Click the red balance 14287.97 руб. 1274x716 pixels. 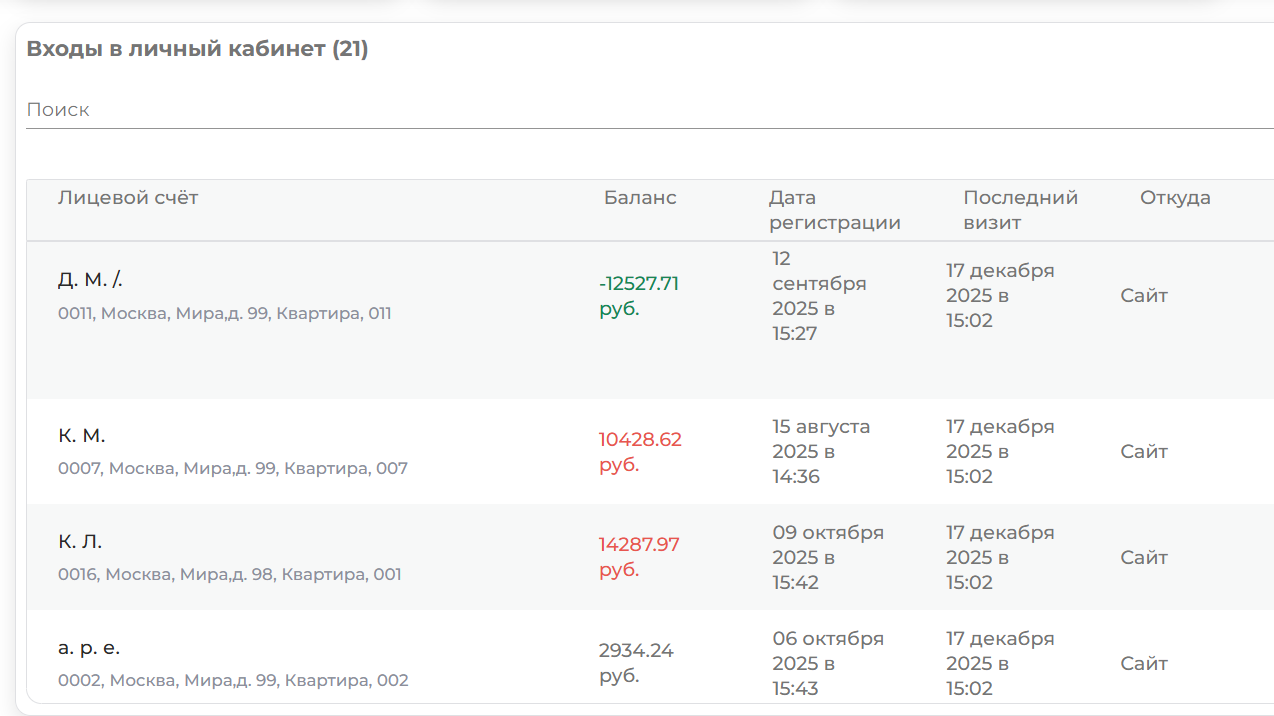pos(639,557)
